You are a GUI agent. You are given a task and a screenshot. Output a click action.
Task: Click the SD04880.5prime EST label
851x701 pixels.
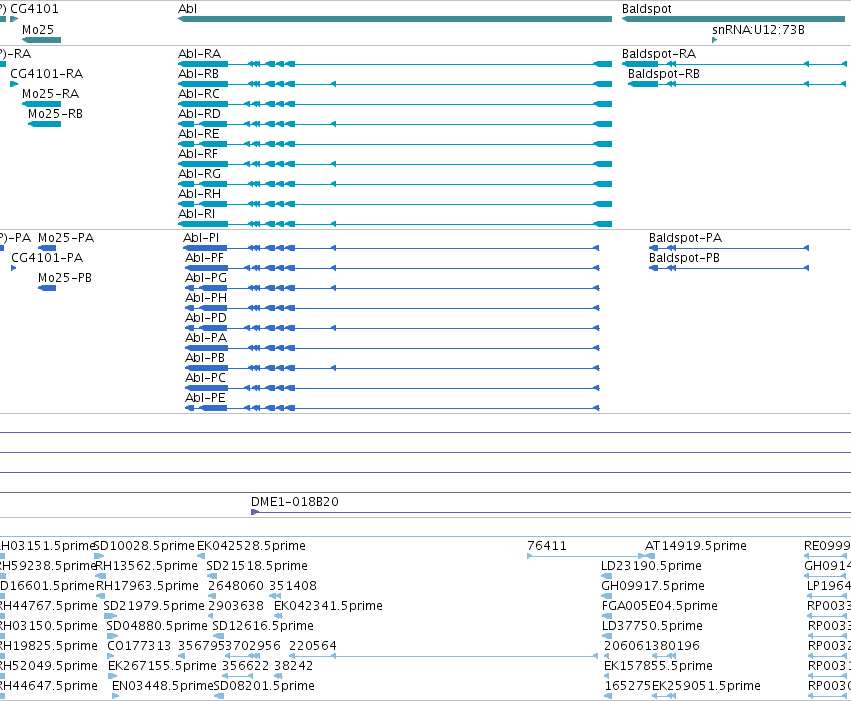tap(157, 626)
